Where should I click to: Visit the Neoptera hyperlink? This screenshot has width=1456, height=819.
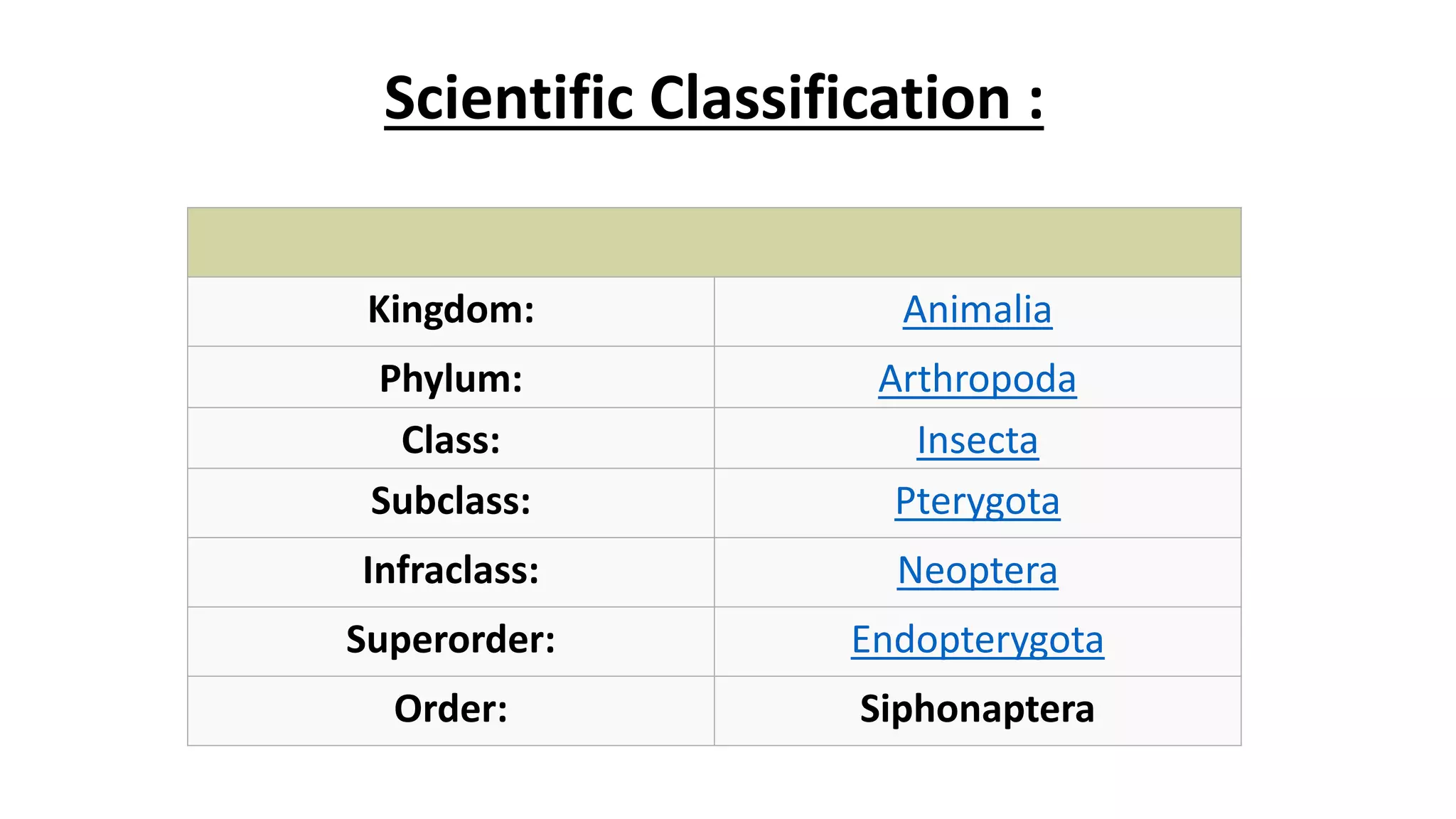pyautogui.click(x=977, y=570)
